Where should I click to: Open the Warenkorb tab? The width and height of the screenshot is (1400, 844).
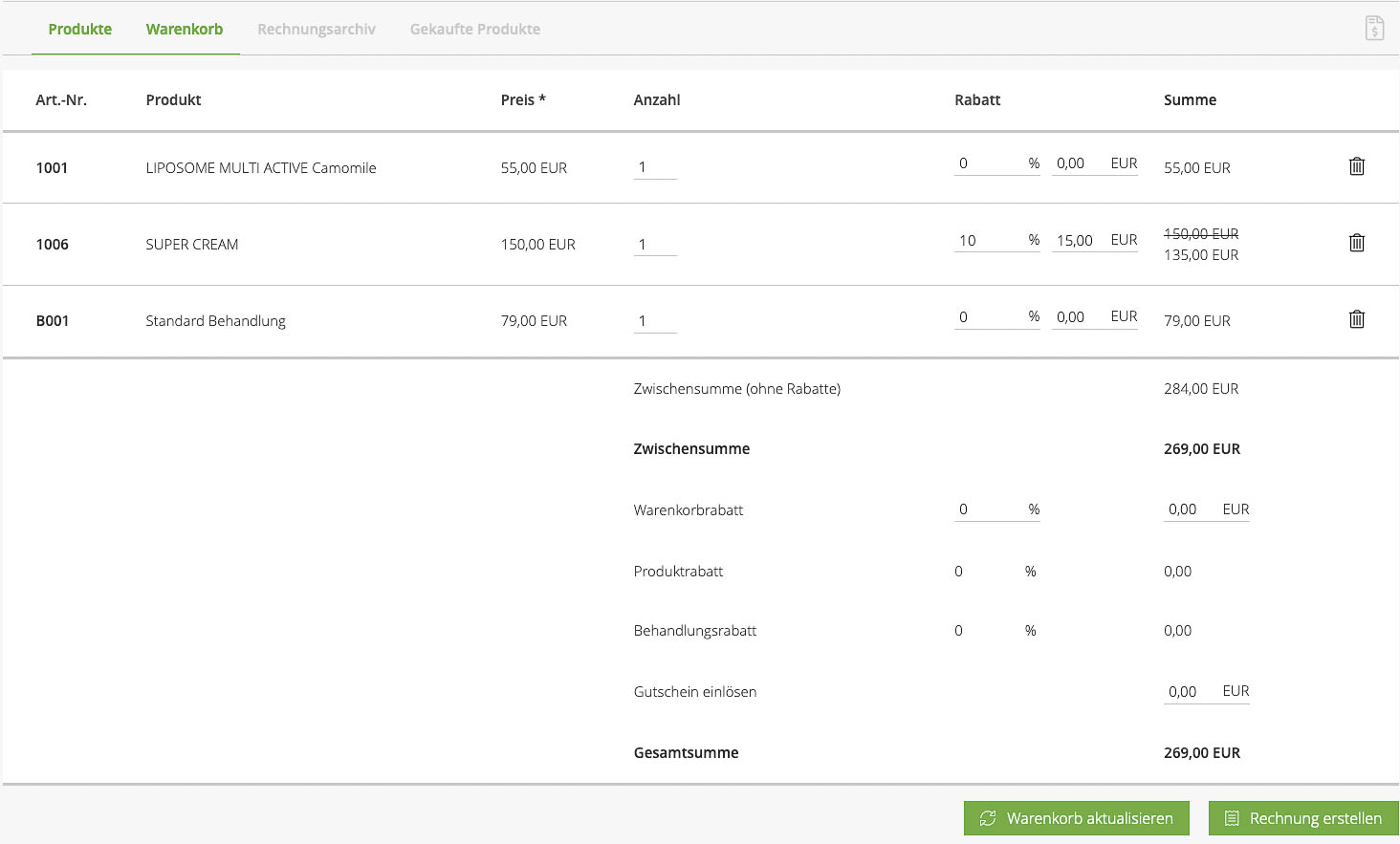pos(185,29)
